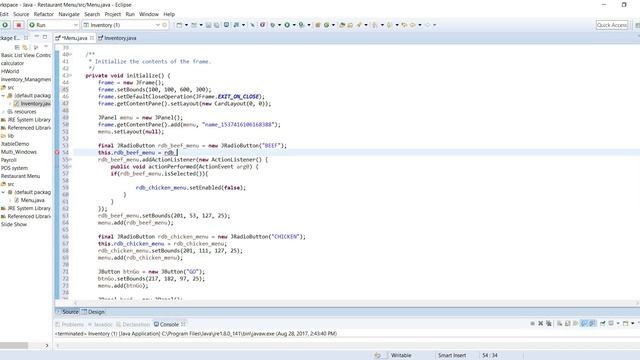The height and width of the screenshot is (360, 640).
Task: Click the Save toolbar icon
Action: tap(209, 25)
